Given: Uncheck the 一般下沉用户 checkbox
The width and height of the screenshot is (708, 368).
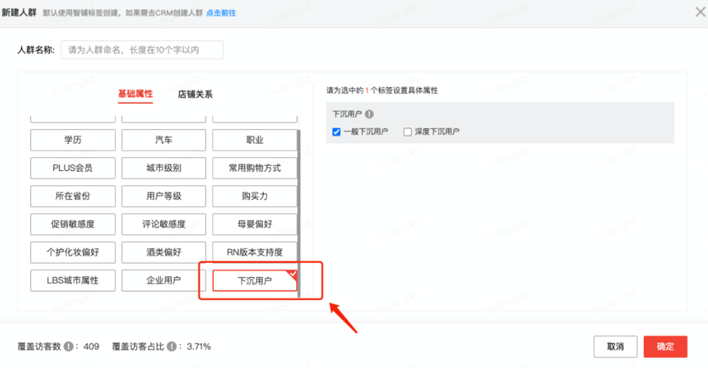Looking at the screenshot, I should point(336,131).
